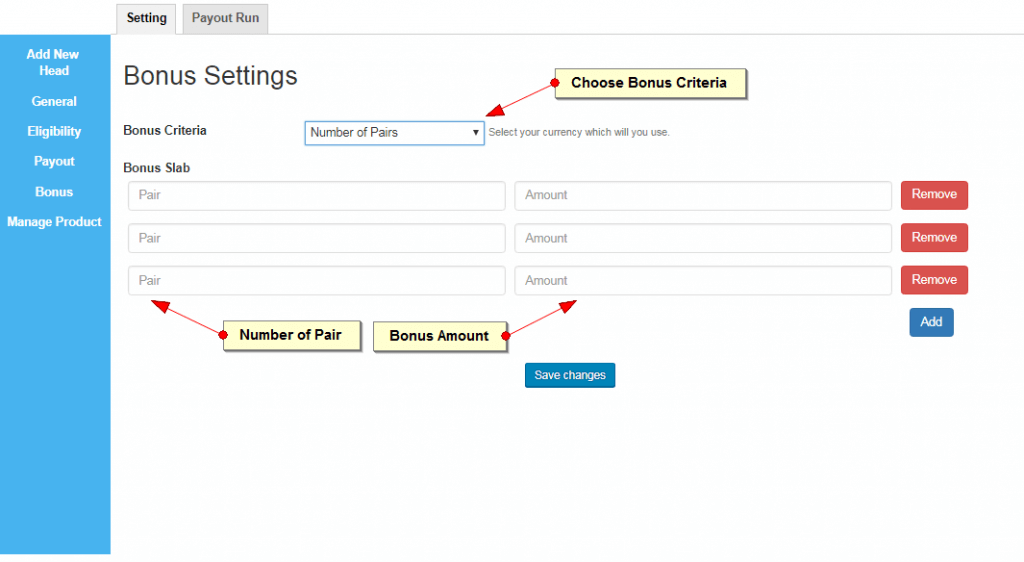The height and width of the screenshot is (562, 1024).
Task: Open Add New Head in sidebar
Action: 54,62
